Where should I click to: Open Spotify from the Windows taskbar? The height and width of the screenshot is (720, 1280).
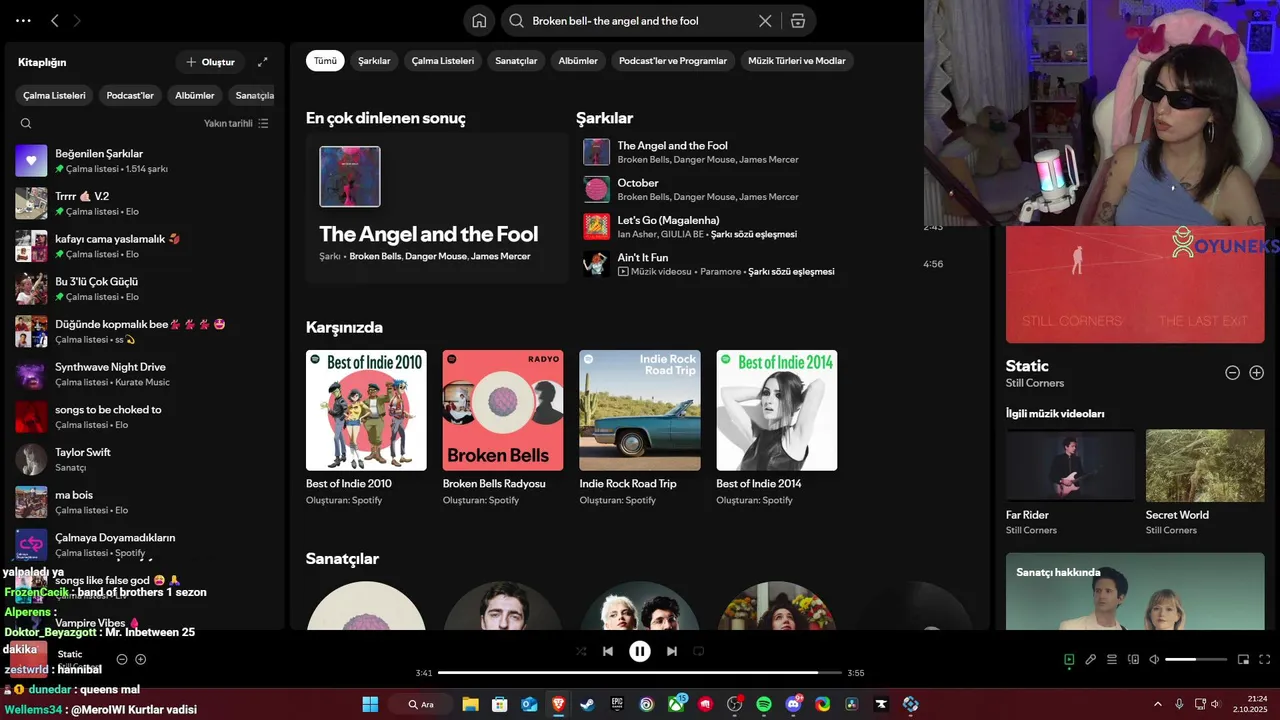click(x=764, y=704)
